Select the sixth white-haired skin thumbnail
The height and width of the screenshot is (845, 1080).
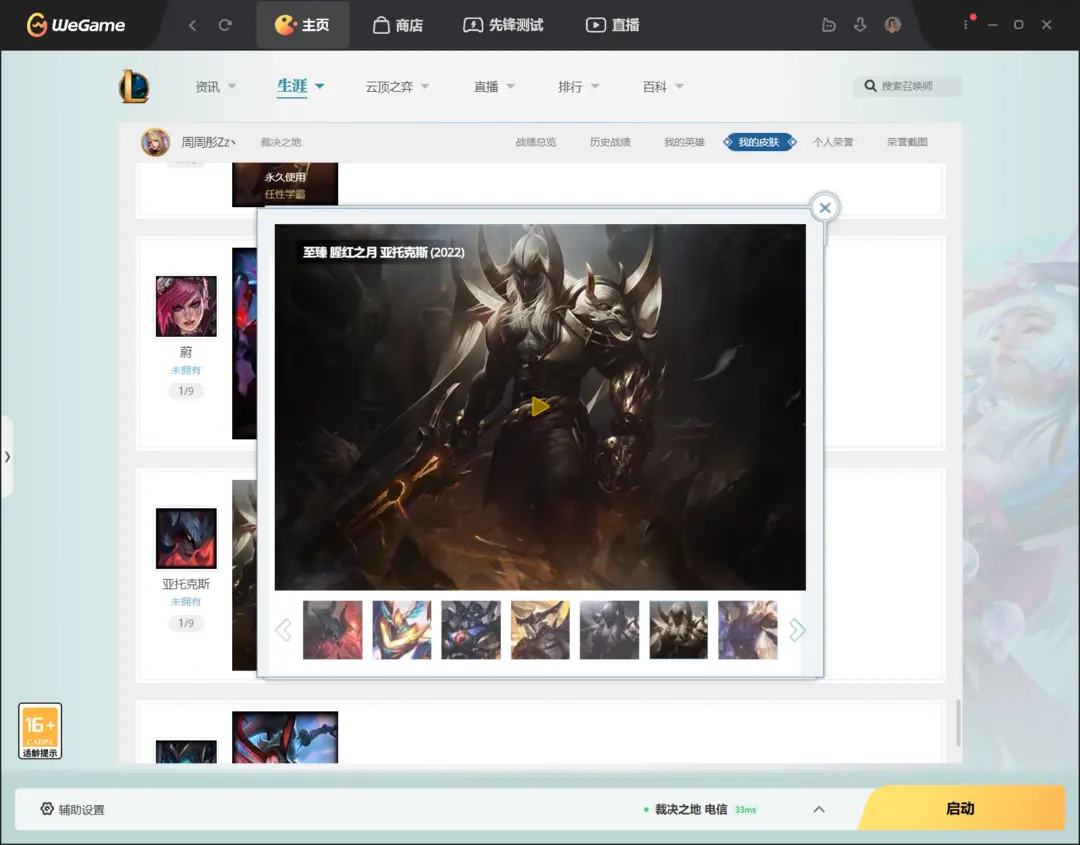click(678, 629)
